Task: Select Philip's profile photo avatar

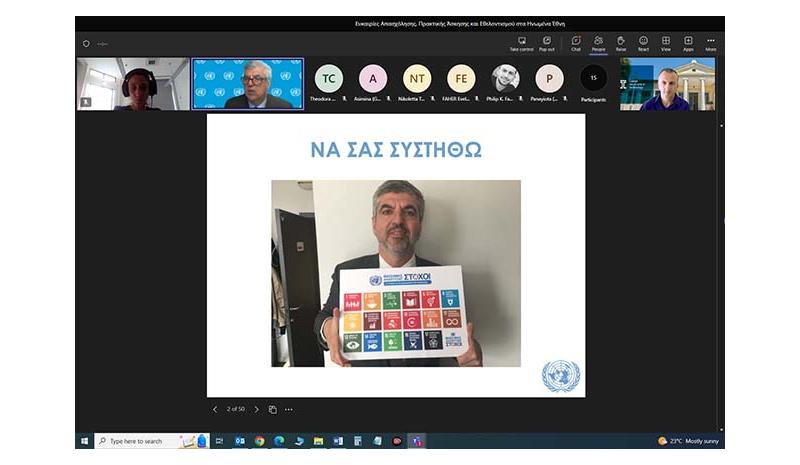Action: (x=505, y=79)
